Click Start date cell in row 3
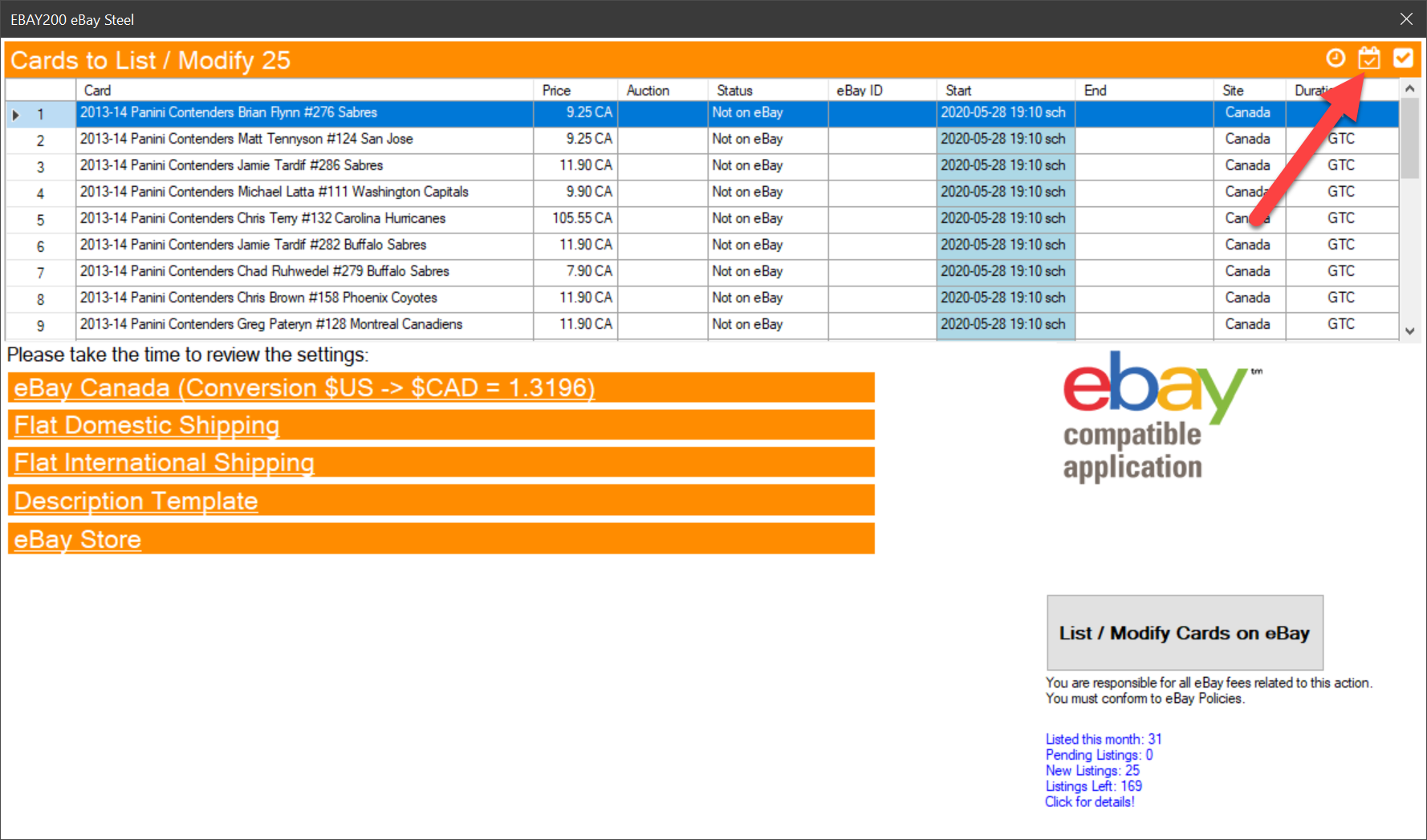The image size is (1427, 840). tap(1006, 166)
